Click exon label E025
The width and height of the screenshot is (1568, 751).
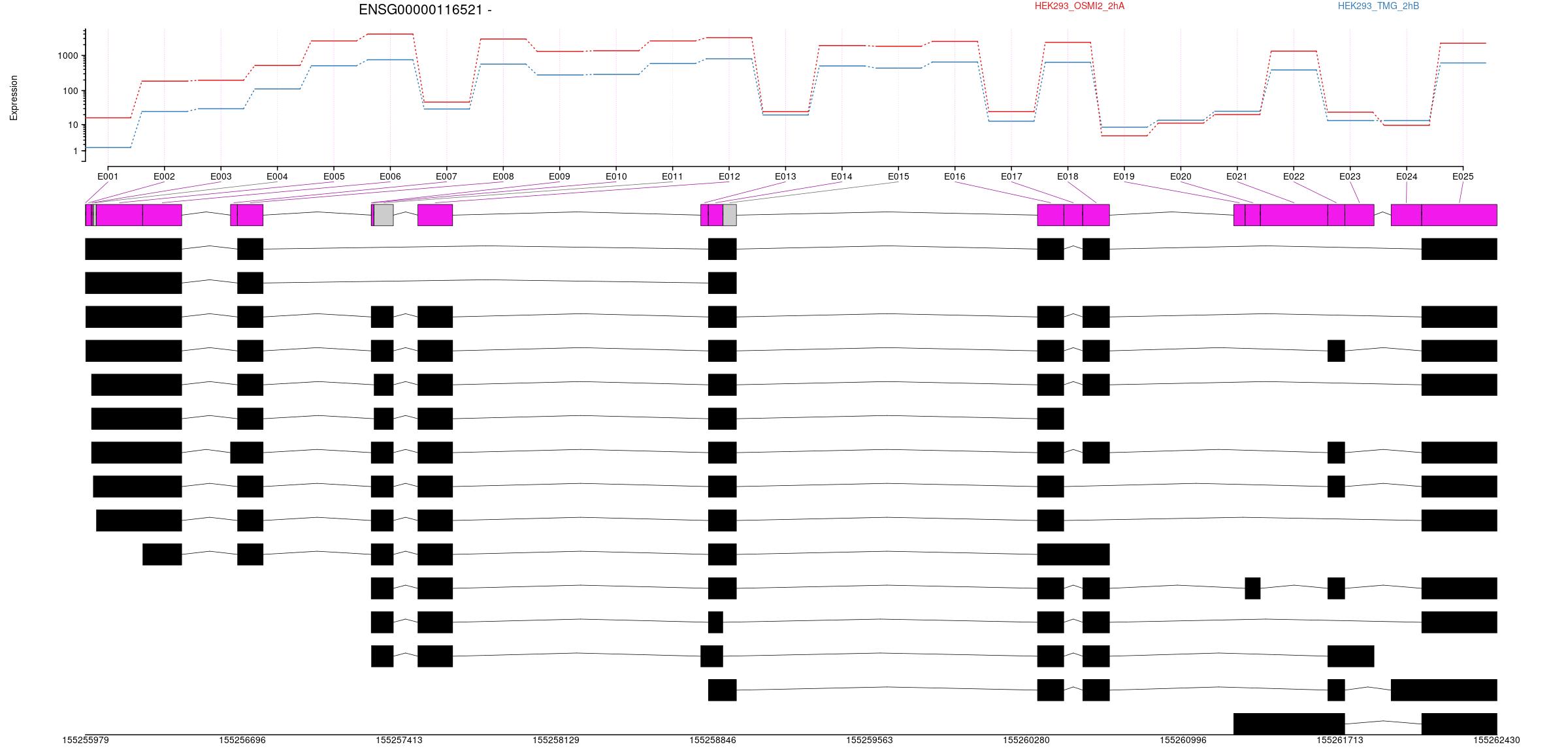pos(1463,176)
